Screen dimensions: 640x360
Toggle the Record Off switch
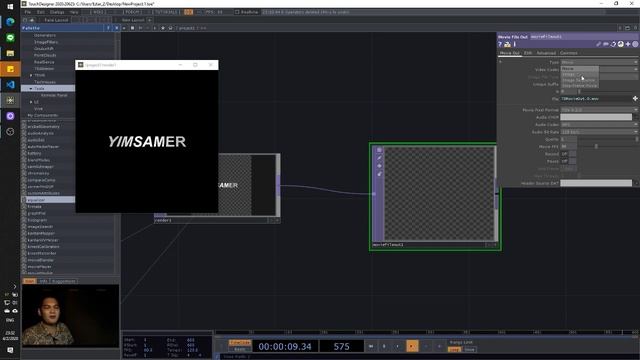point(568,154)
